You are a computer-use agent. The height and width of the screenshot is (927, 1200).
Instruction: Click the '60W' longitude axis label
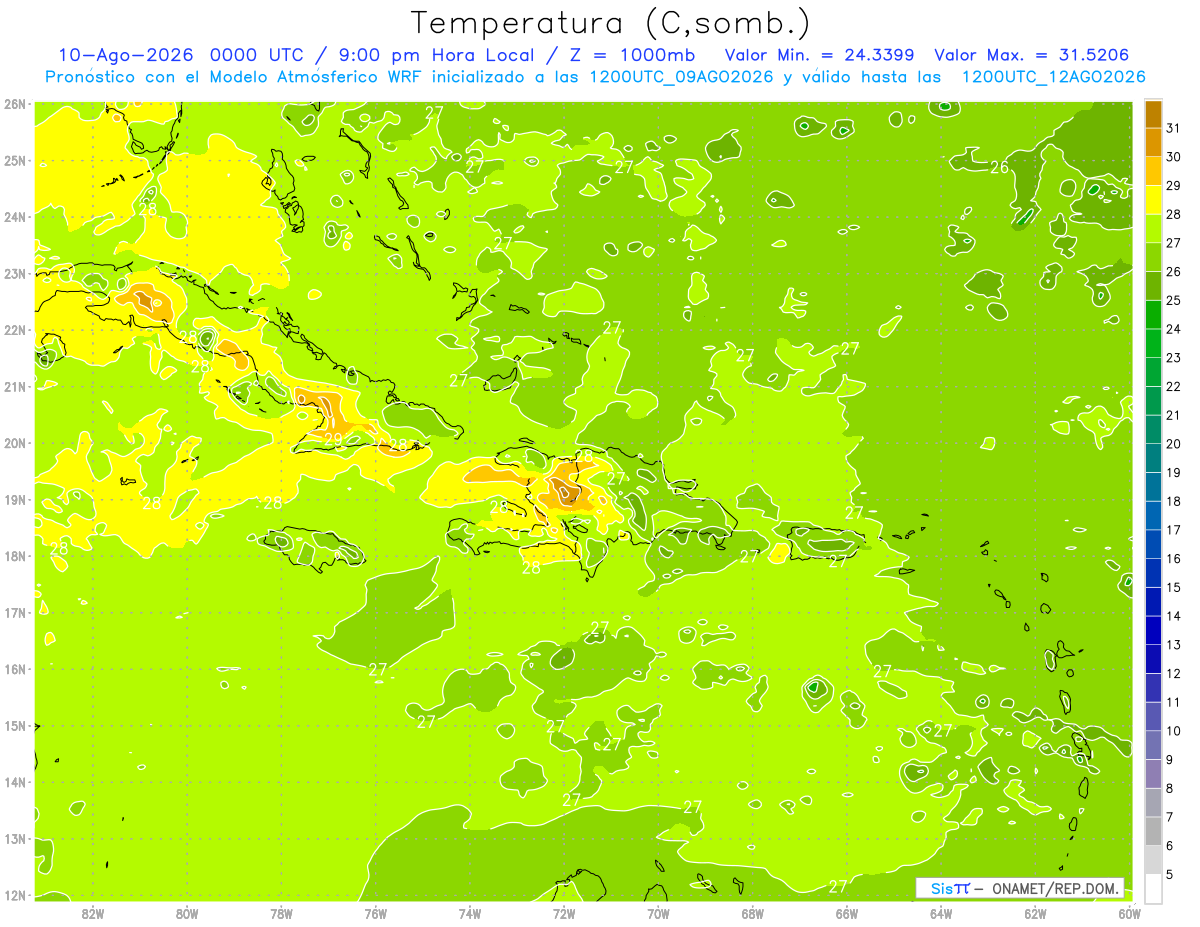tap(1128, 913)
